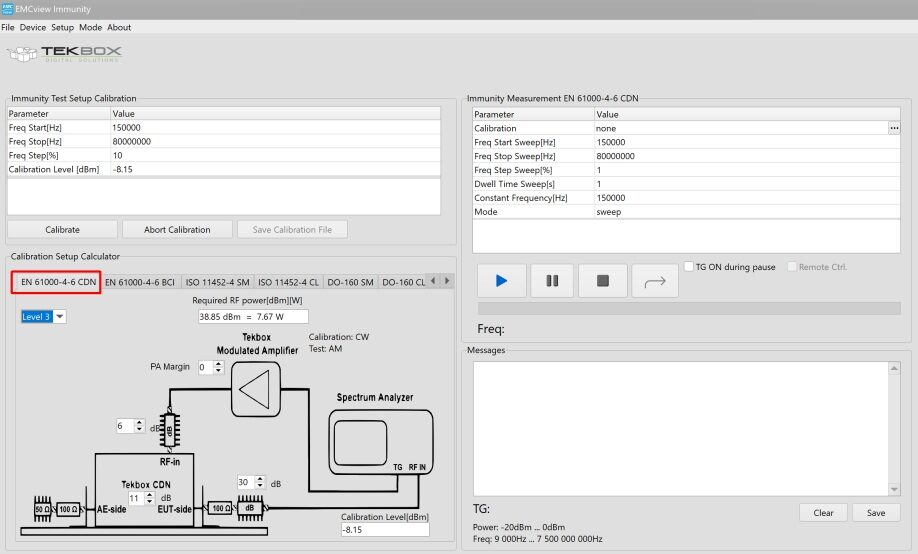Click the step-forward arrow button
The width and height of the screenshot is (918, 554).
coord(655,282)
